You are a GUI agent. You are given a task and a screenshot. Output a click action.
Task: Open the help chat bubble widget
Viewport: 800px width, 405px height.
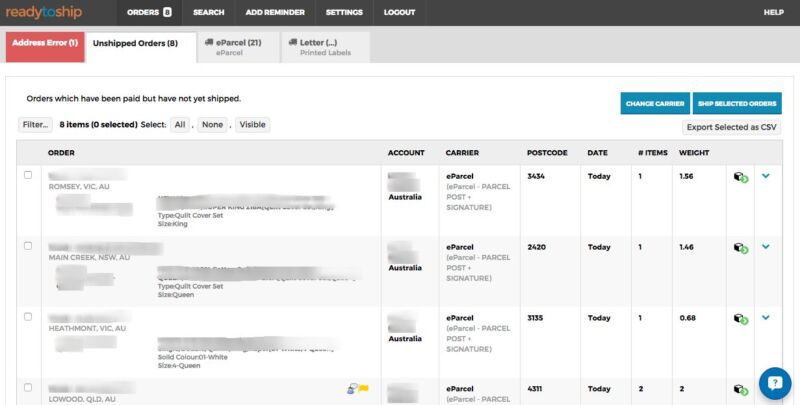coord(775,383)
